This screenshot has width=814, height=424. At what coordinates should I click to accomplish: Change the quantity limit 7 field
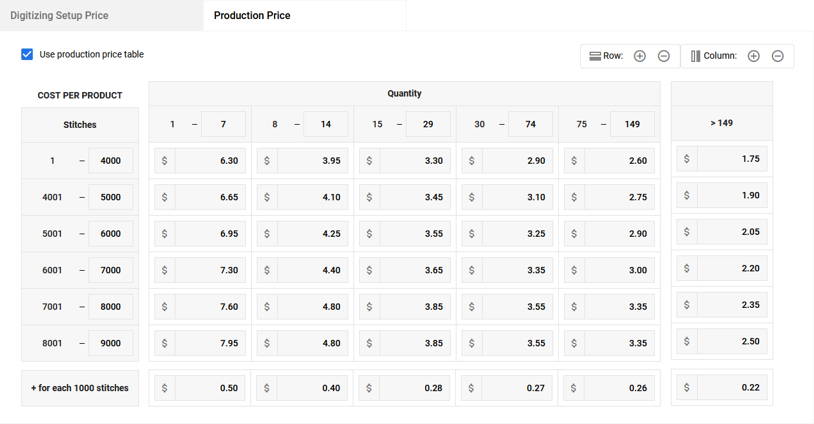click(x=223, y=124)
